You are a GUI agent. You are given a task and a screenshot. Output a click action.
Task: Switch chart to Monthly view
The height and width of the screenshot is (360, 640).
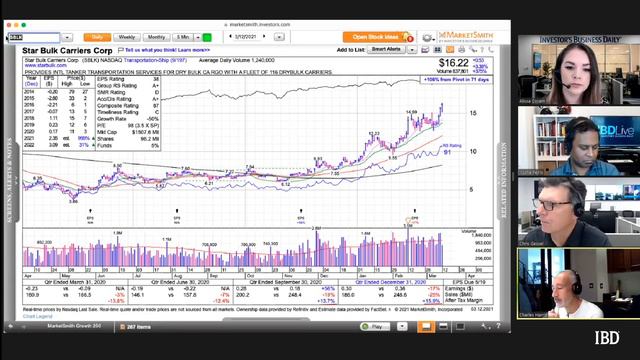(156, 37)
